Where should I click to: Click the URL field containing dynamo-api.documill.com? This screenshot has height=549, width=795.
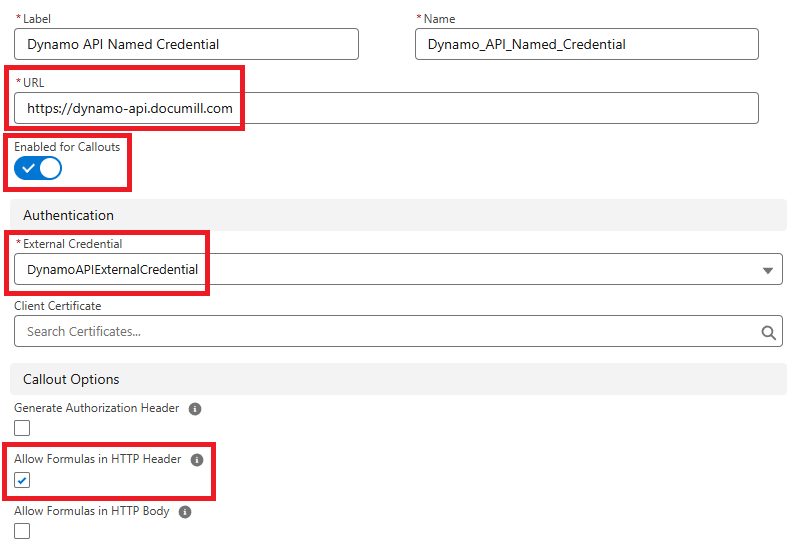click(x=386, y=108)
